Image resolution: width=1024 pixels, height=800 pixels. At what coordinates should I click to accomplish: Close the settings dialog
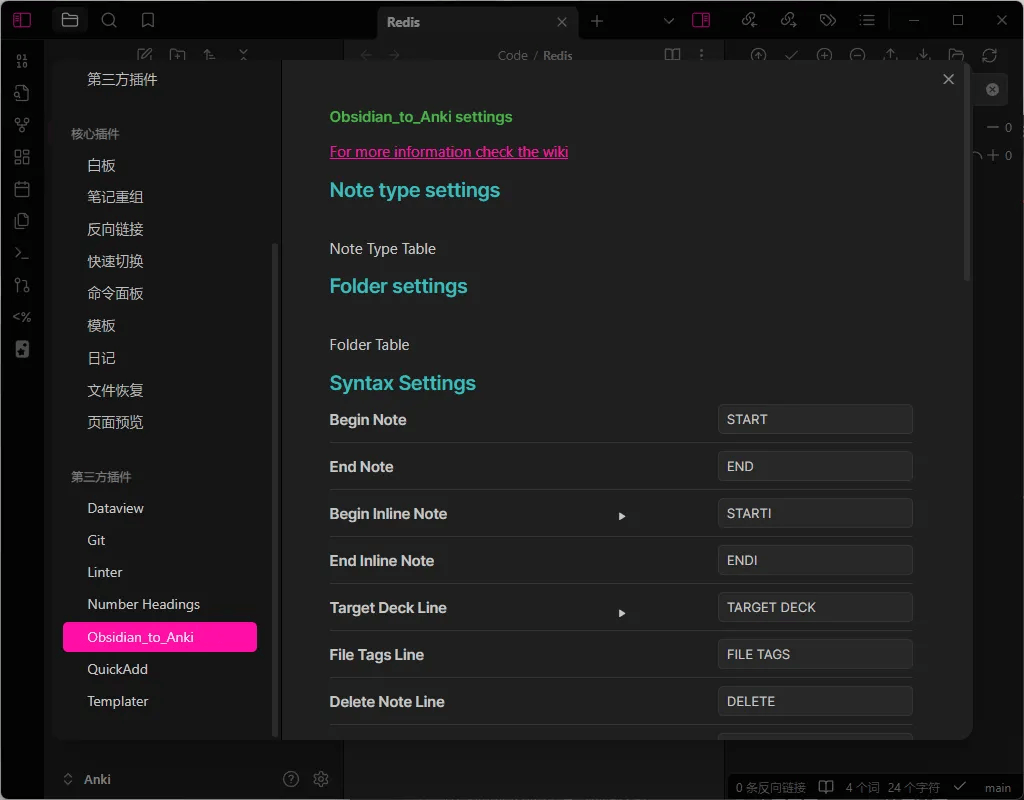pyautogui.click(x=948, y=79)
